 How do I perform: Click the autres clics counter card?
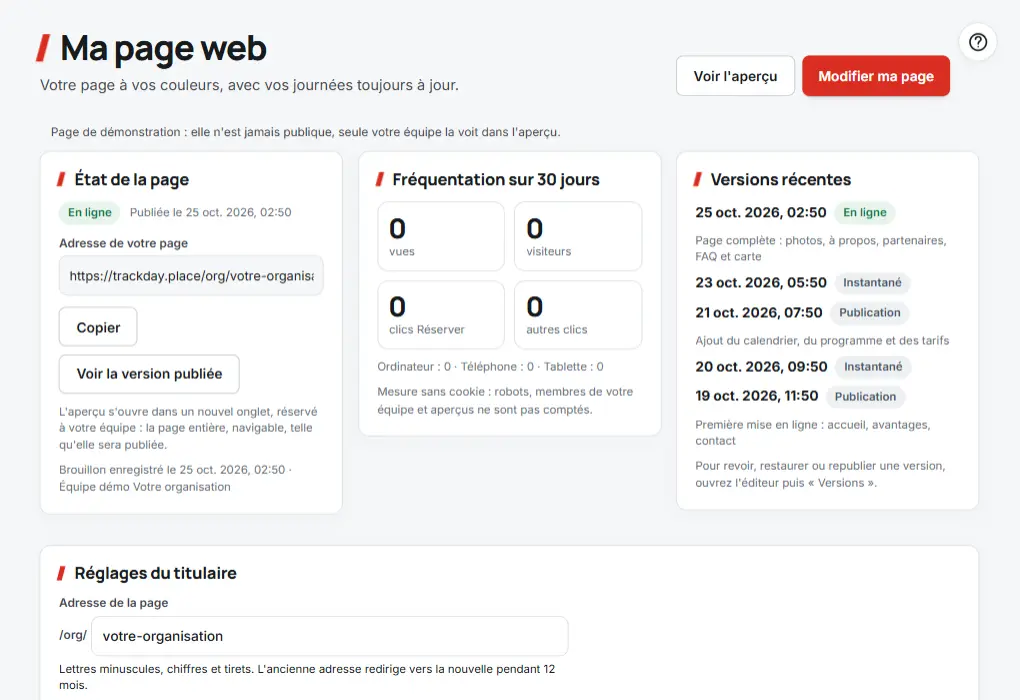(x=578, y=315)
